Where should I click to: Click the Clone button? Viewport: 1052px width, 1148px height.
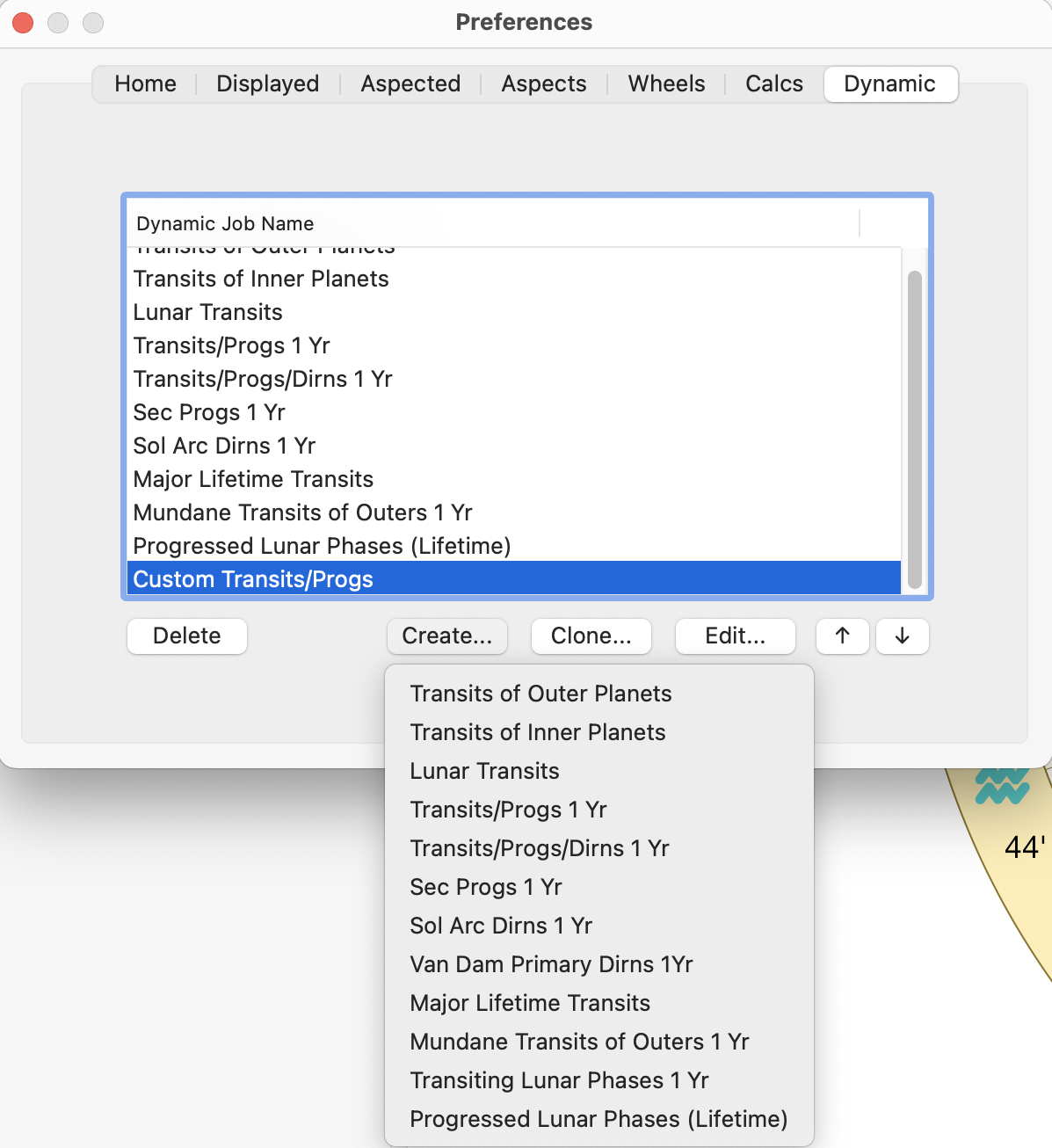coord(591,636)
